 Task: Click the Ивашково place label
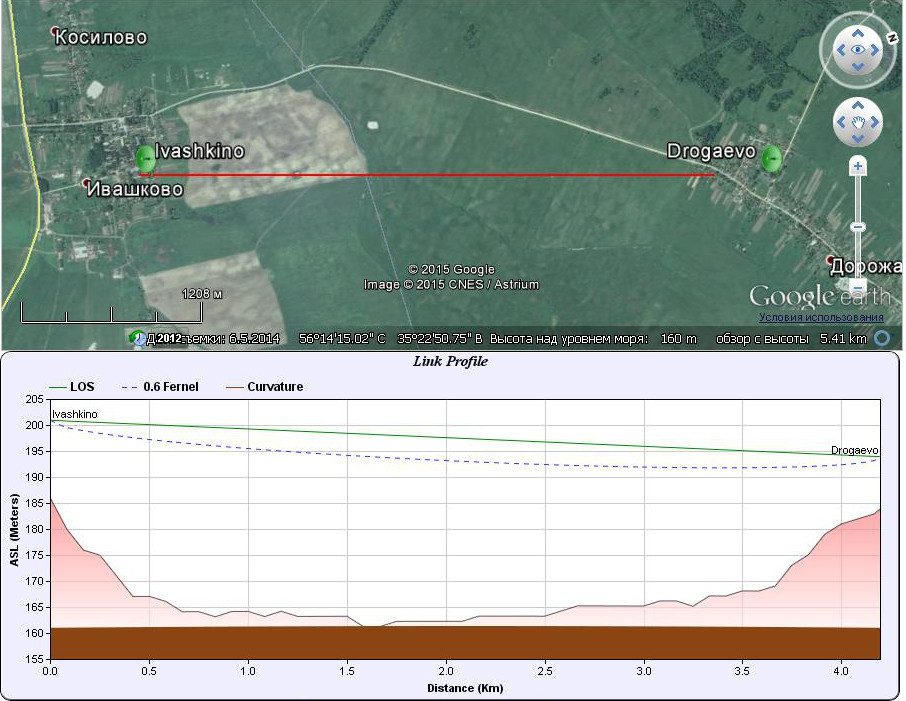click(135, 189)
